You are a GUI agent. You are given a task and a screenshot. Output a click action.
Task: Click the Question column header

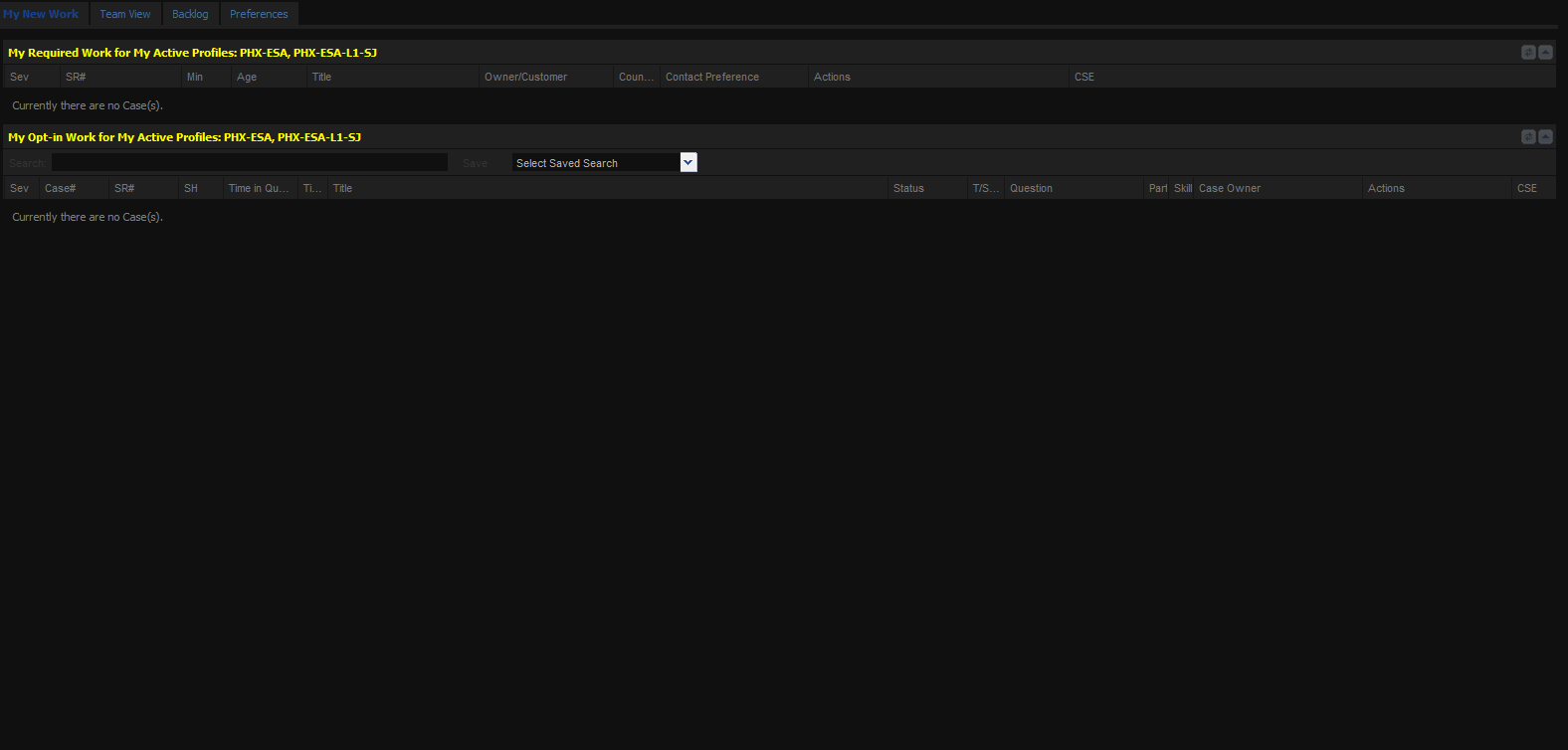click(1074, 188)
